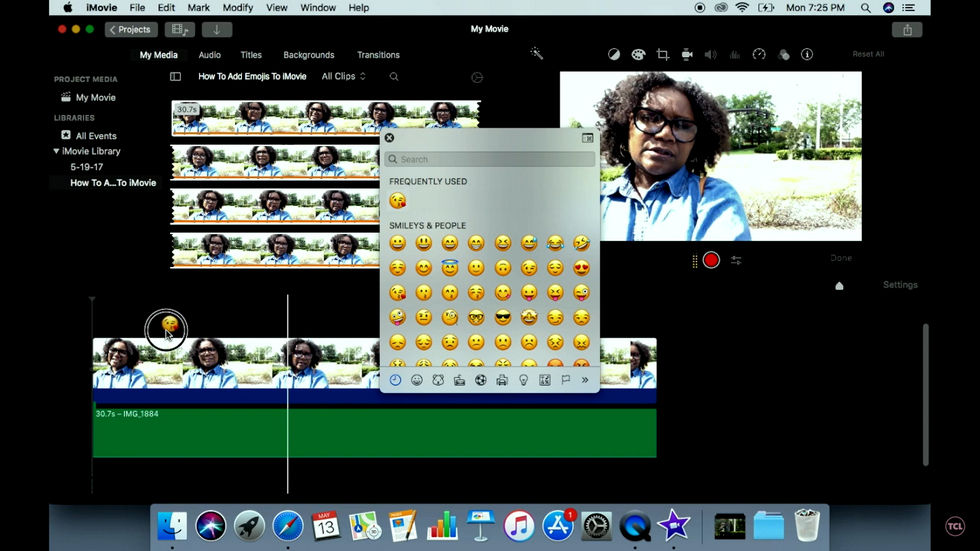Open the Window menu
The image size is (980, 551).
tap(318, 7)
